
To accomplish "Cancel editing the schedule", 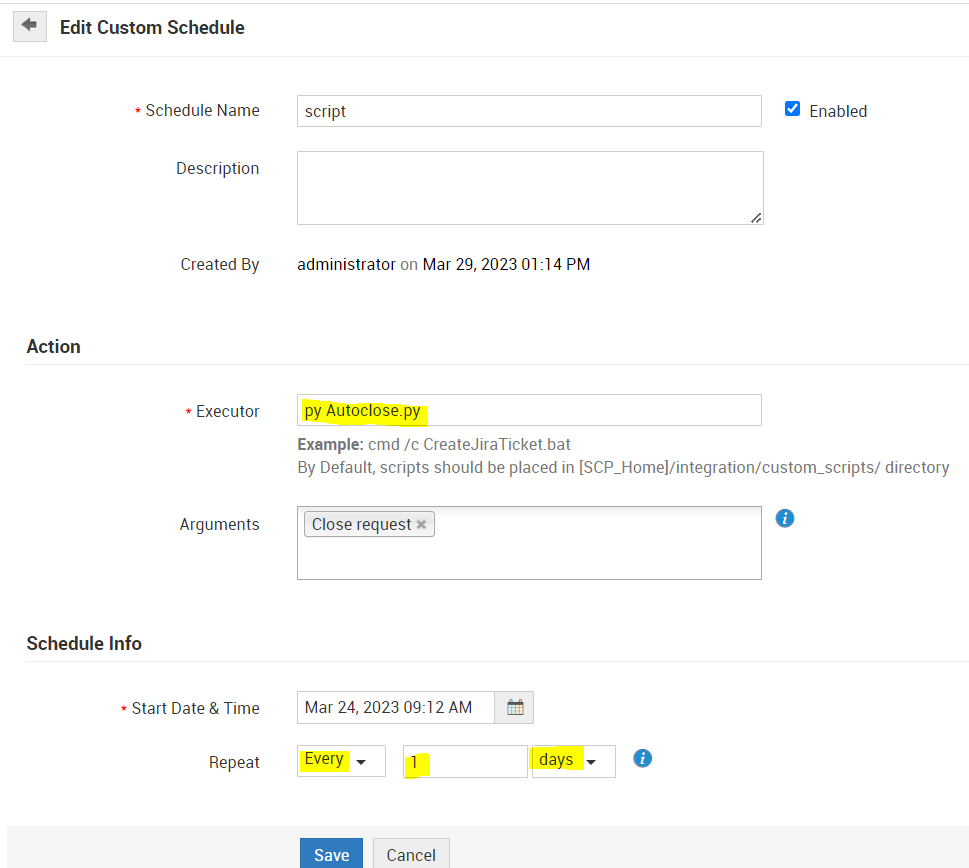I will tap(411, 854).
